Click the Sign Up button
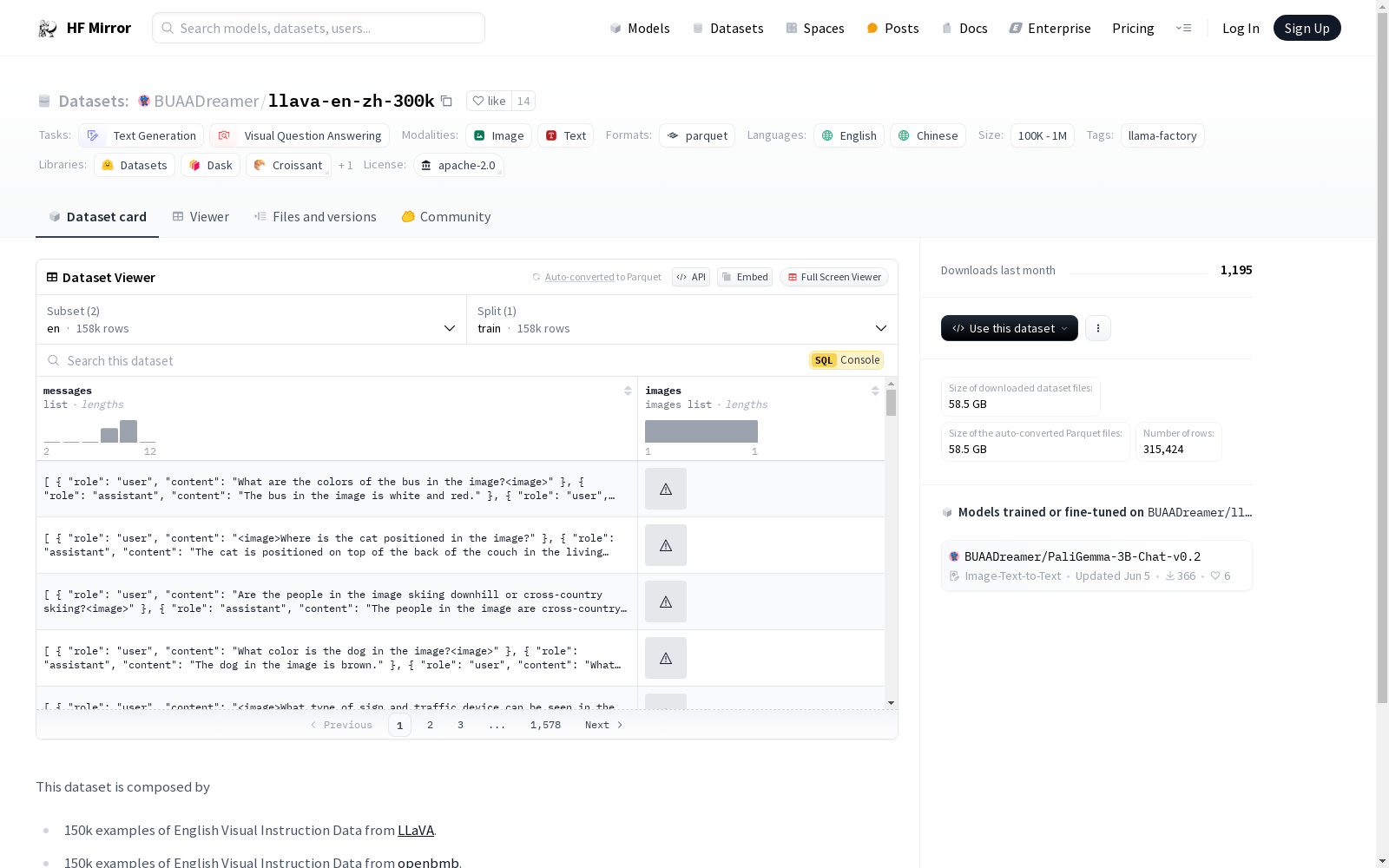1389x868 pixels. click(1307, 28)
